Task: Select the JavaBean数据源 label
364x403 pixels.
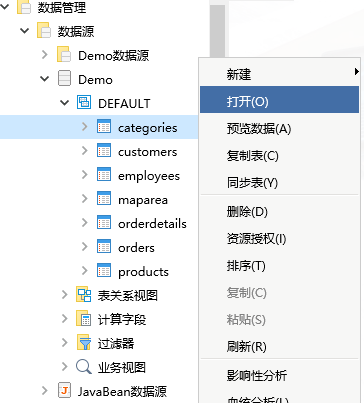Action: (122, 391)
